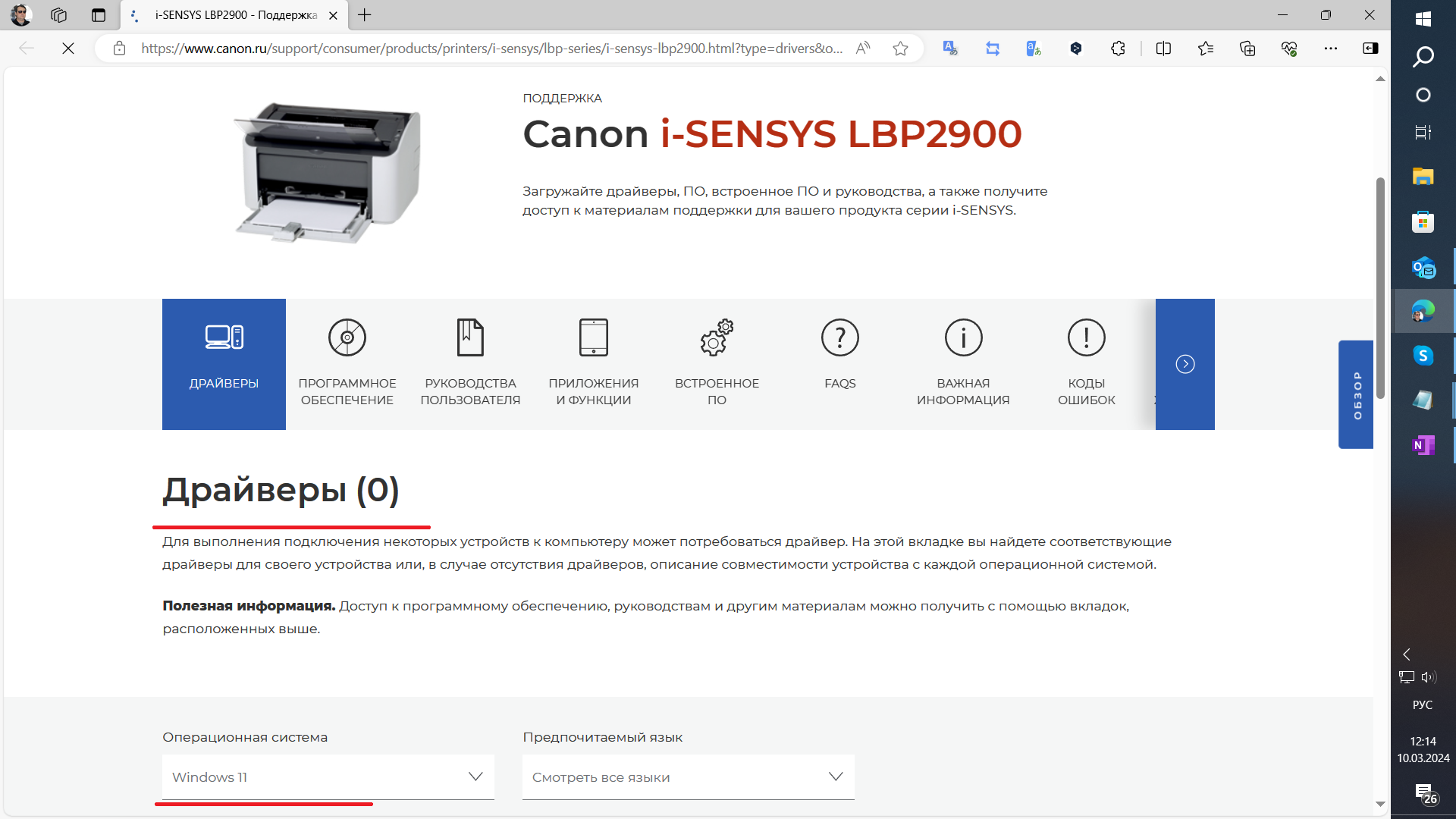Toggle the Edge sidebar icon

click(x=1370, y=49)
